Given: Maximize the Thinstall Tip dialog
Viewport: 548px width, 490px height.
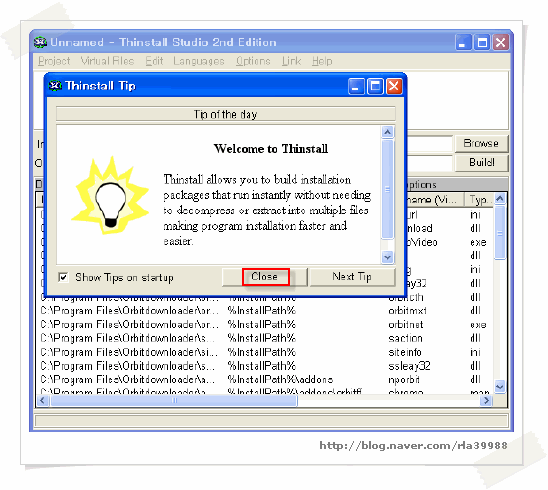Looking at the screenshot, I should click(375, 86).
